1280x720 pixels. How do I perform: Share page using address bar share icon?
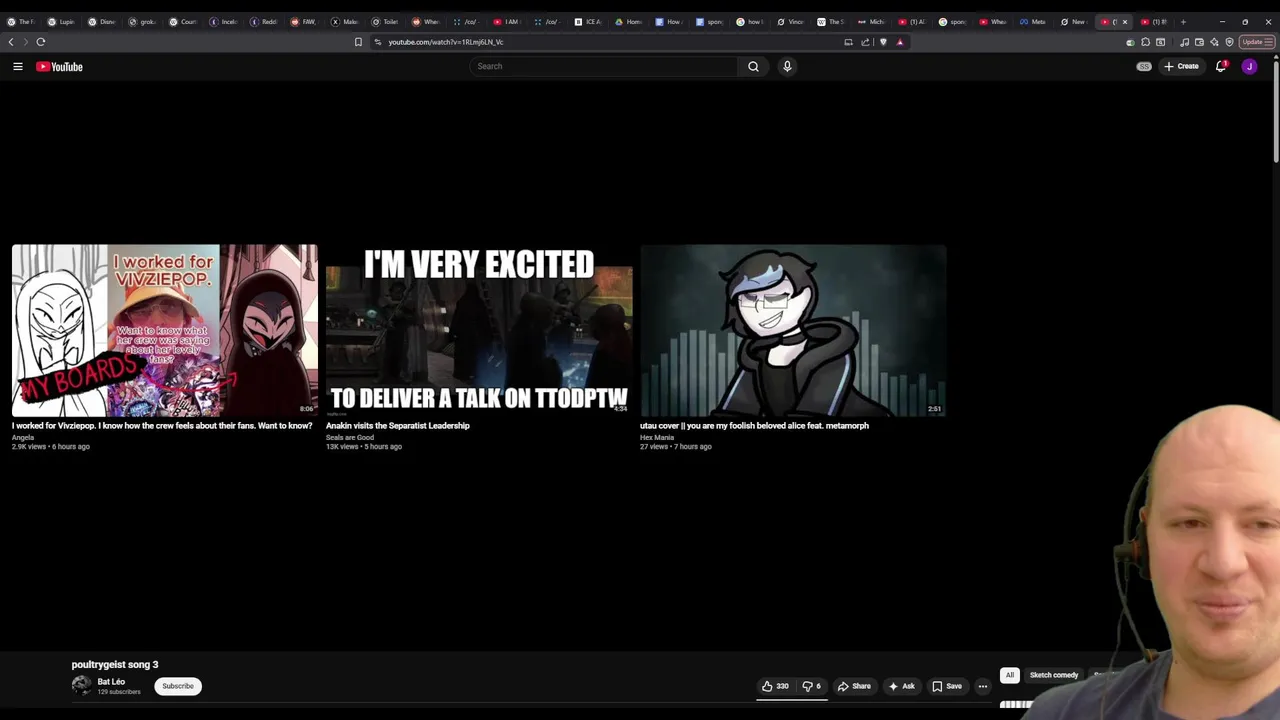point(865,42)
